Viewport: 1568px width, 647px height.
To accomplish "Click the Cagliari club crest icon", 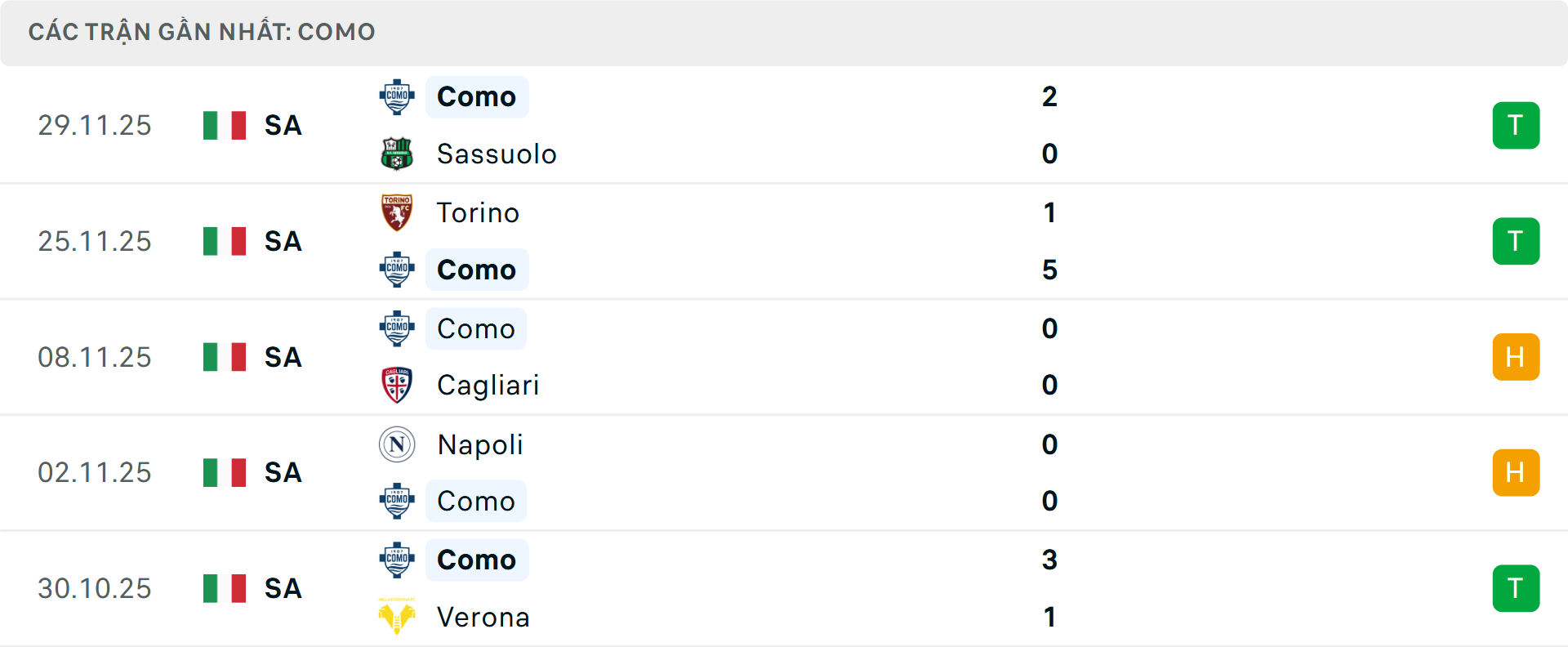I will click(x=397, y=385).
